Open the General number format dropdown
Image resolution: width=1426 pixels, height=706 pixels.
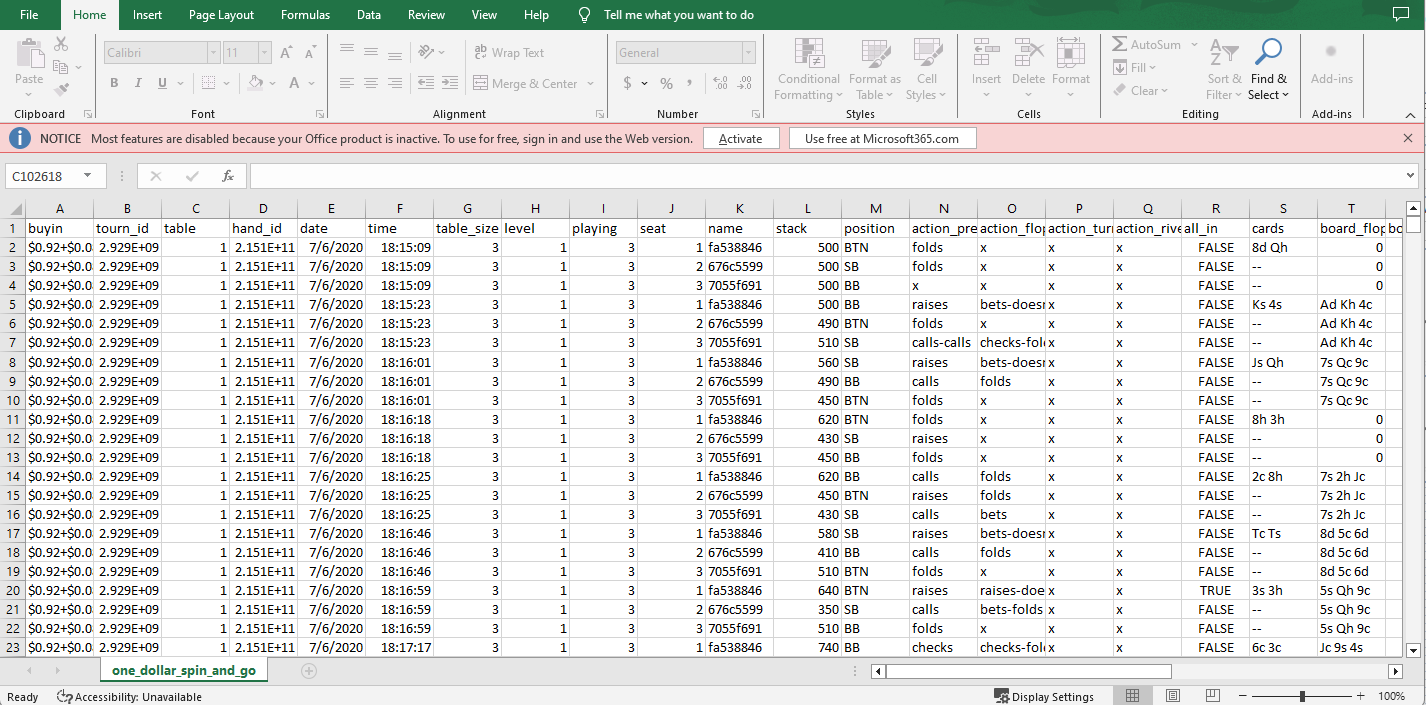point(748,53)
